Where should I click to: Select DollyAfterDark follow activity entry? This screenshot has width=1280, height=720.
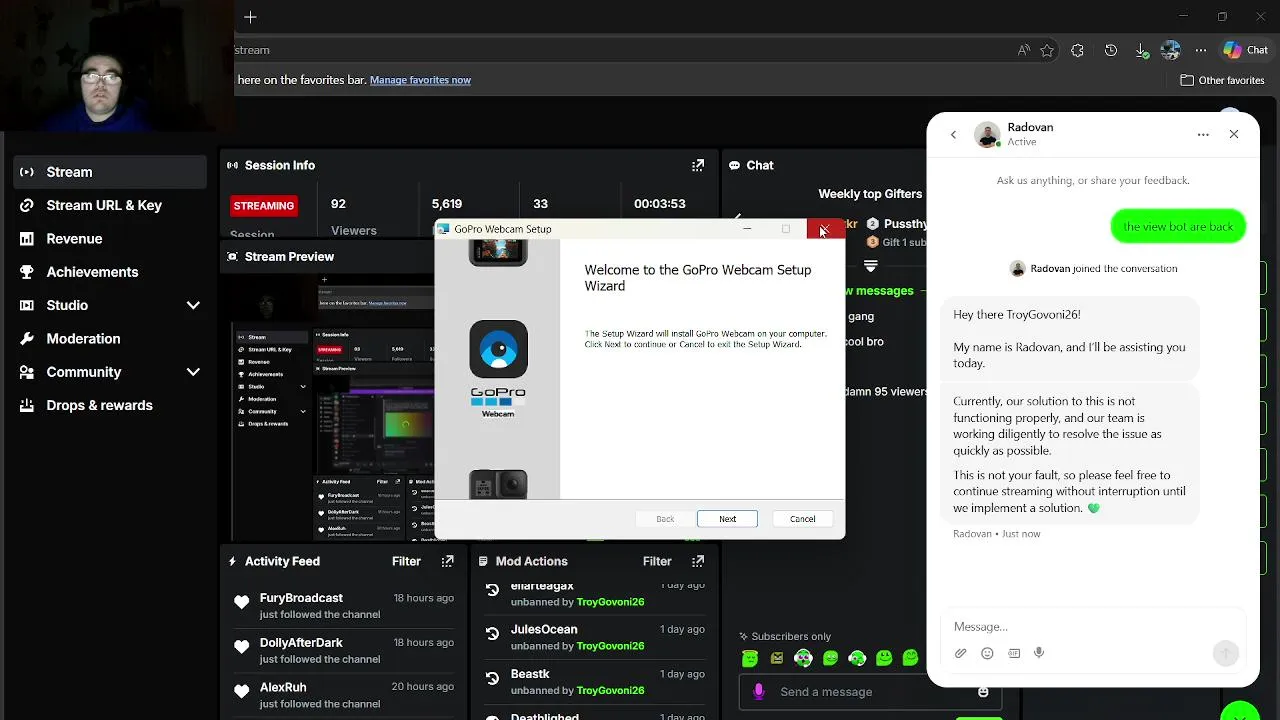(x=344, y=651)
